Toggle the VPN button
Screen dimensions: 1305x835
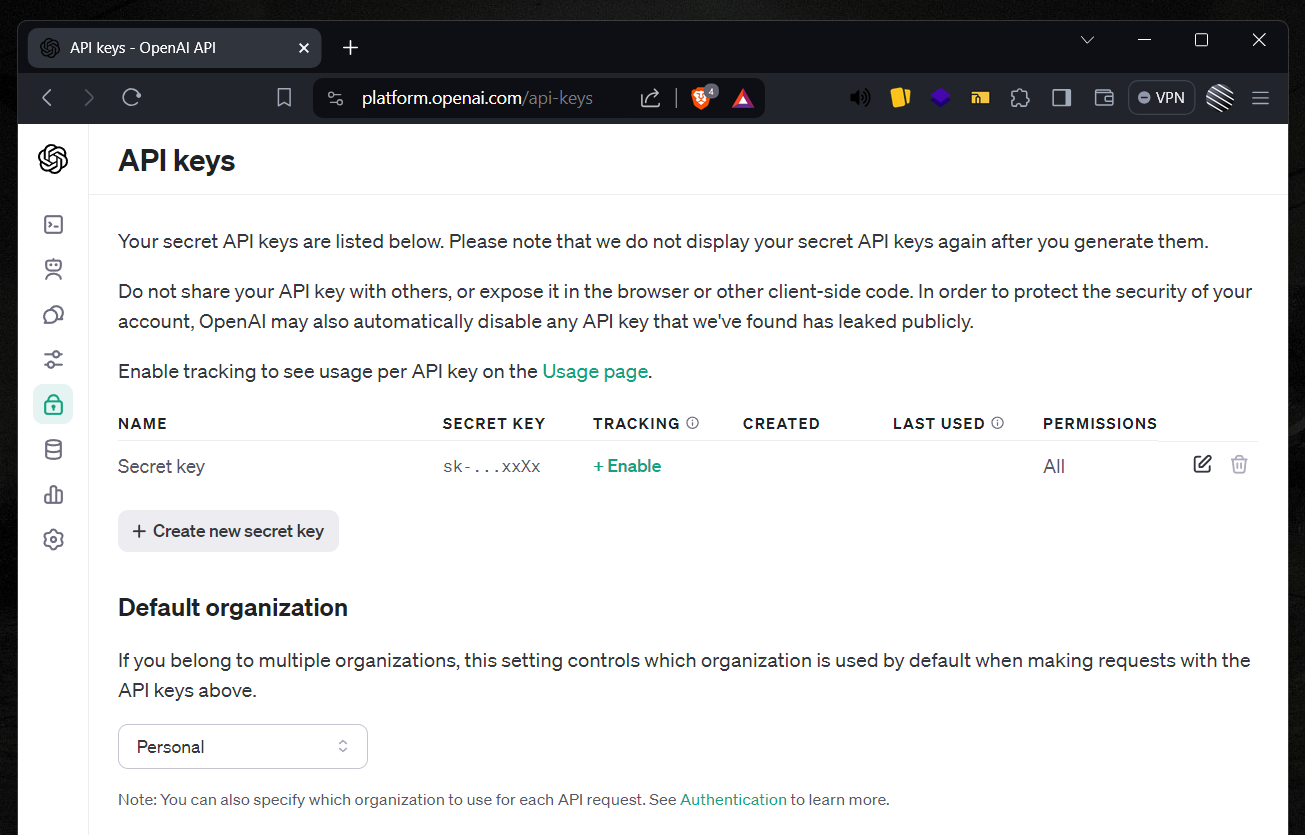pyautogui.click(x=1161, y=98)
